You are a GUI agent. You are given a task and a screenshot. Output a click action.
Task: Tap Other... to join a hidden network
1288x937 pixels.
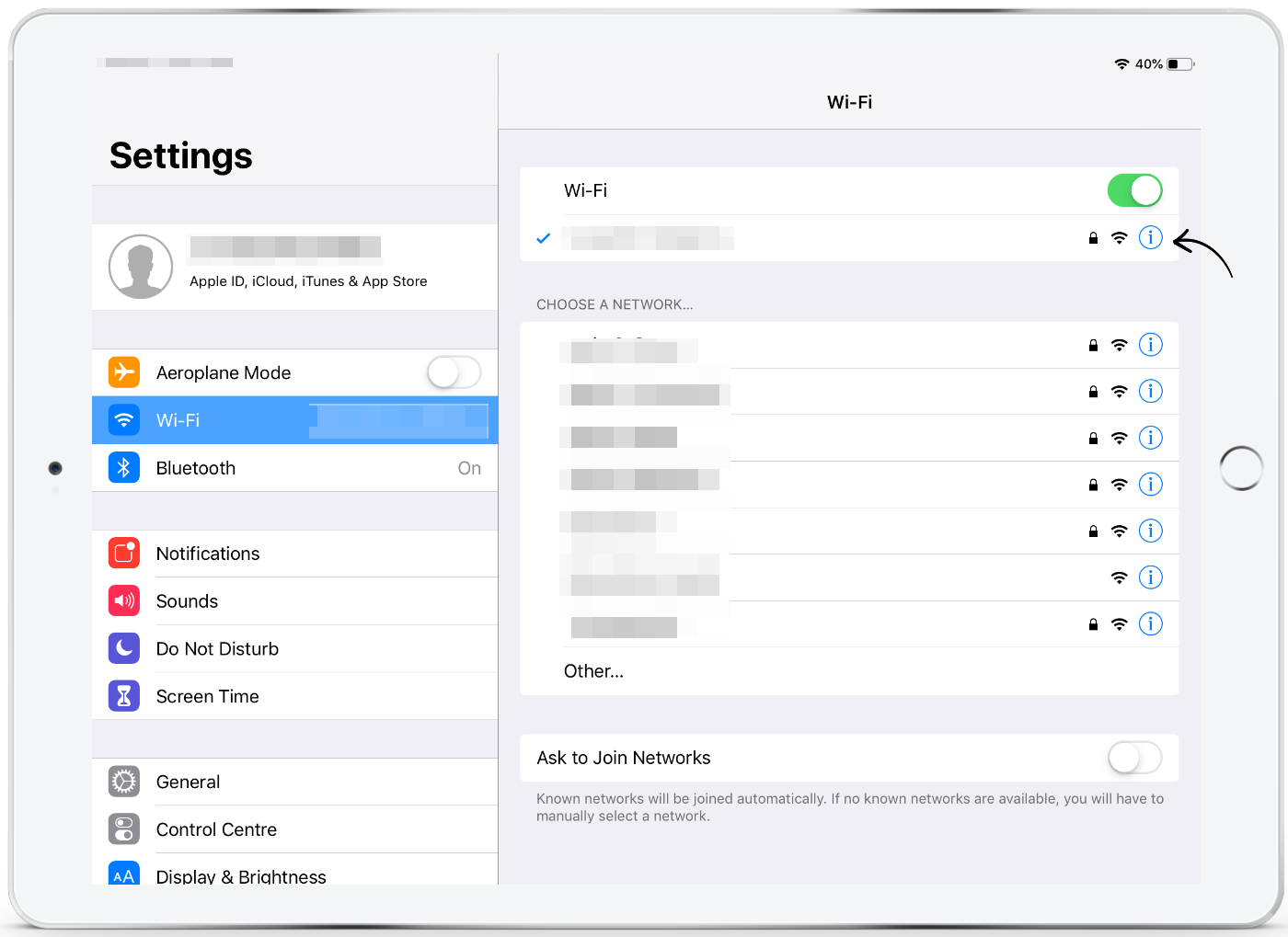(x=593, y=670)
